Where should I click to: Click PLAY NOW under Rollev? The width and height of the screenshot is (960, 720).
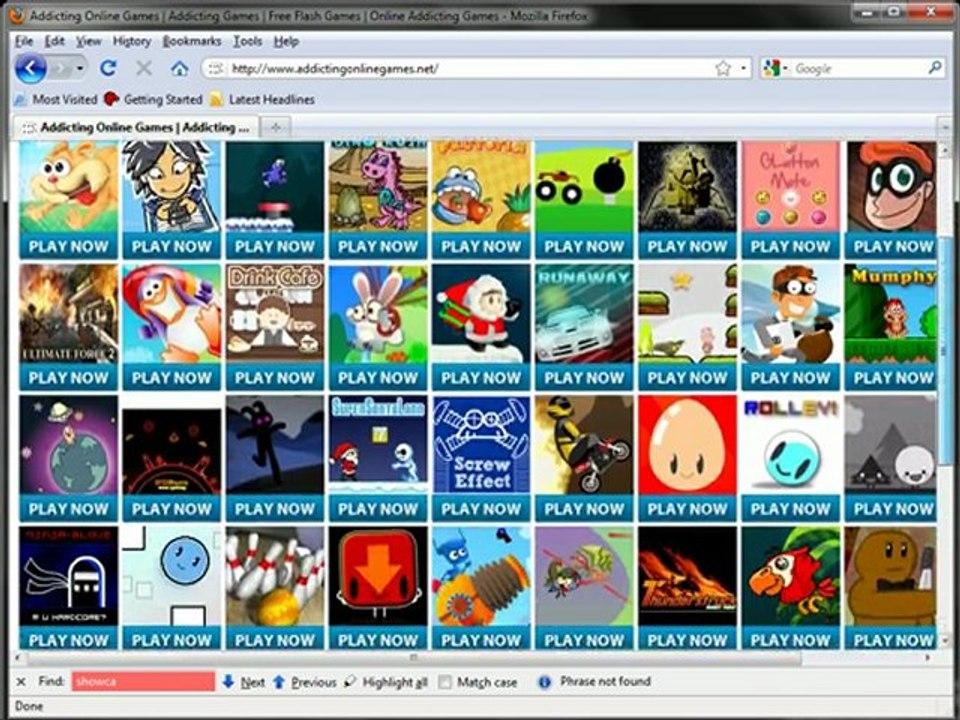pos(790,508)
